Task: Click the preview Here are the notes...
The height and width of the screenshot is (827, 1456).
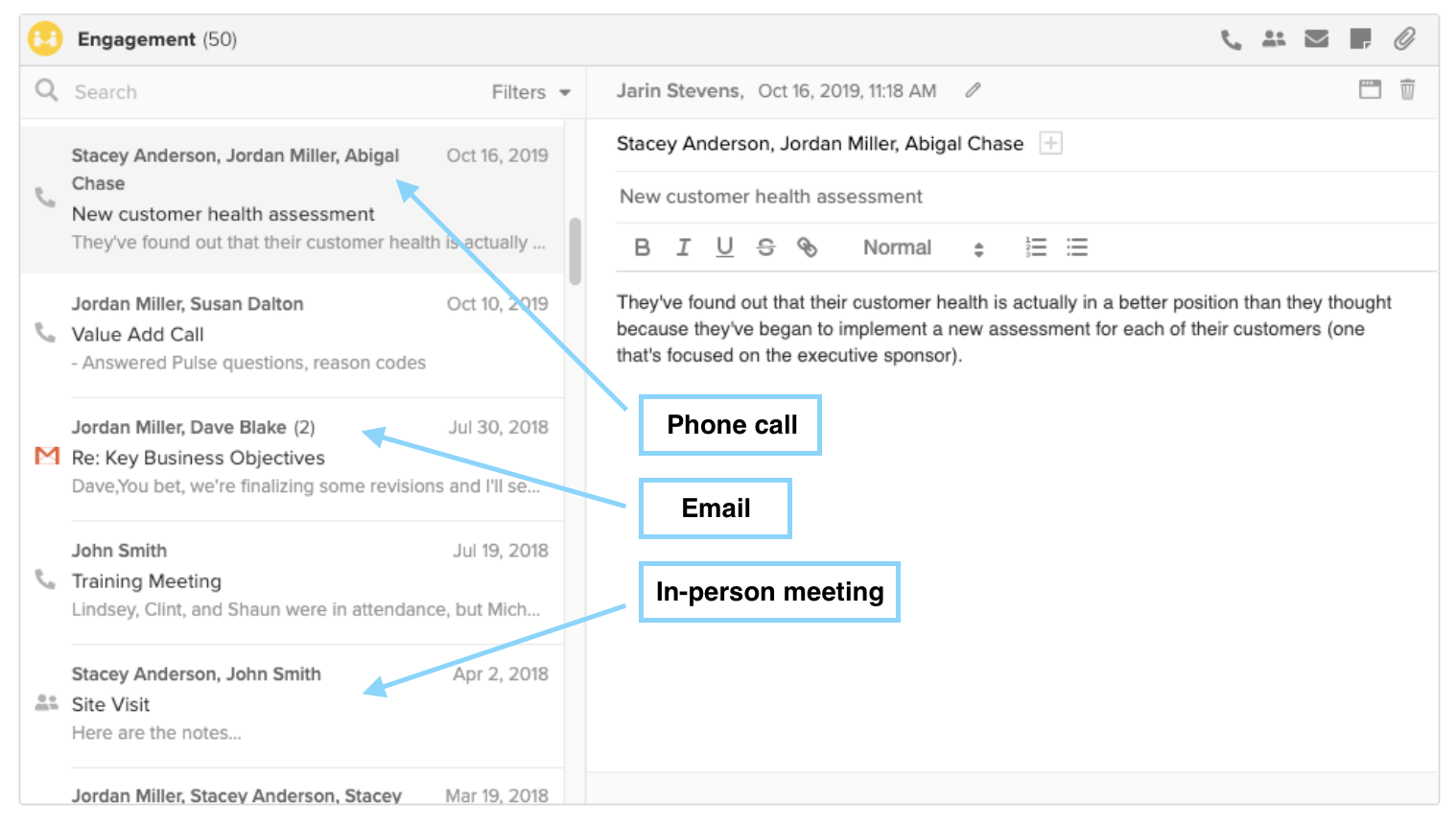Action: tap(156, 733)
